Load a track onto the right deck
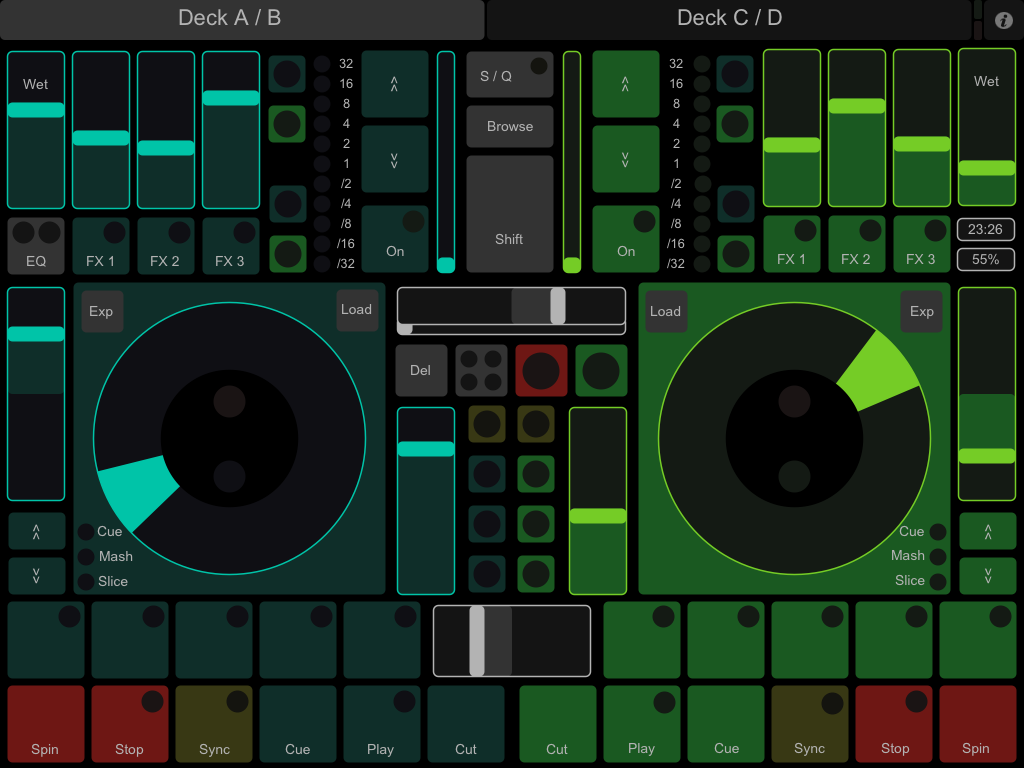Image resolution: width=1024 pixels, height=768 pixels. click(666, 311)
